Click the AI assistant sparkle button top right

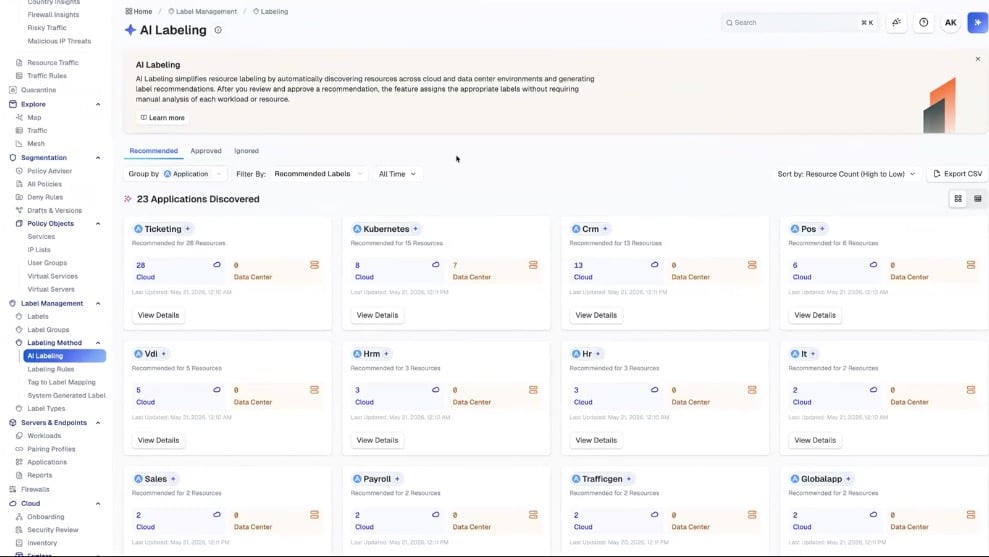(977, 23)
